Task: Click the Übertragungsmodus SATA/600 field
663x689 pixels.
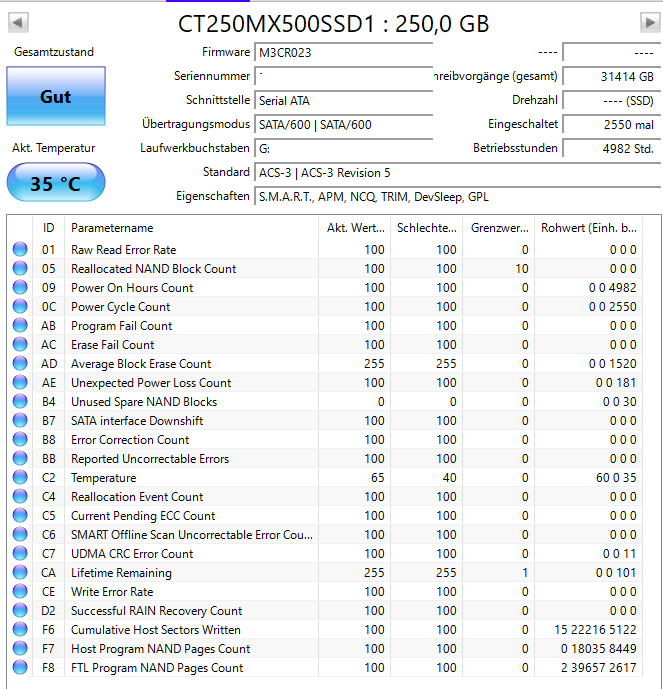Action: [x=344, y=125]
